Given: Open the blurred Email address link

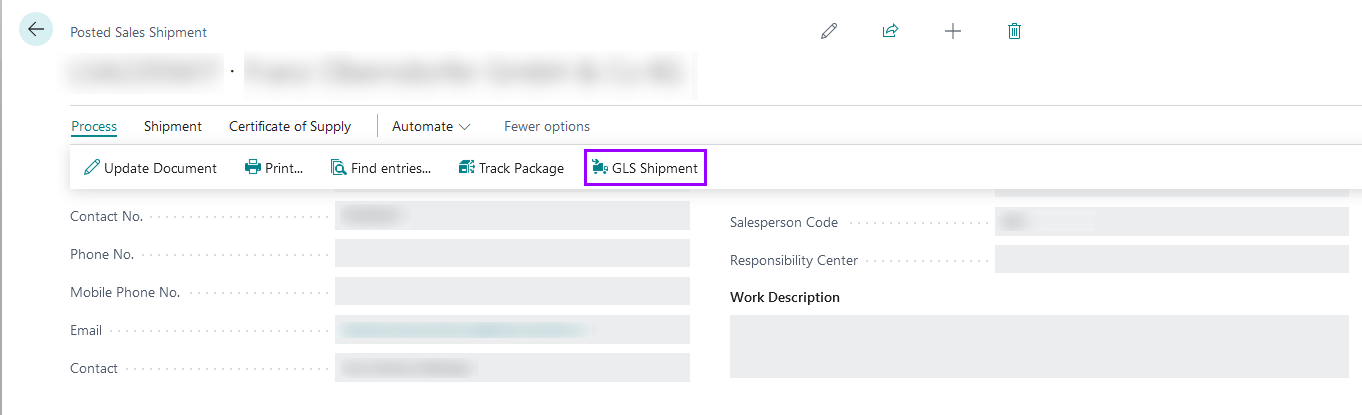Looking at the screenshot, I should pos(464,330).
